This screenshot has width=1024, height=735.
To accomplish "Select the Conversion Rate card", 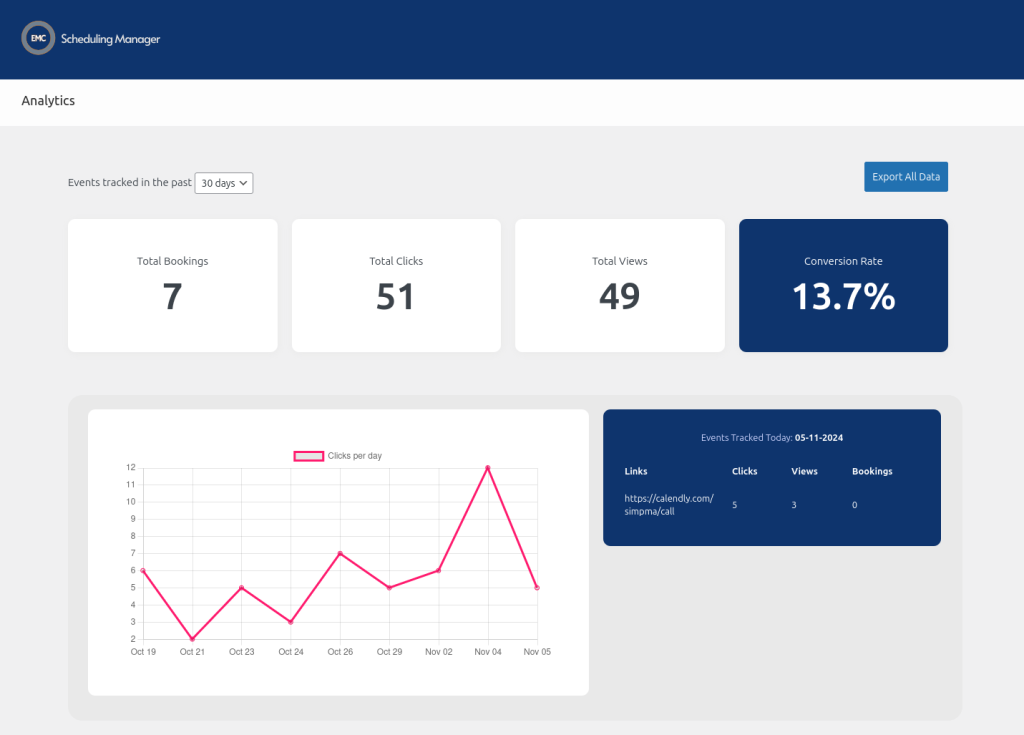I will point(842,285).
